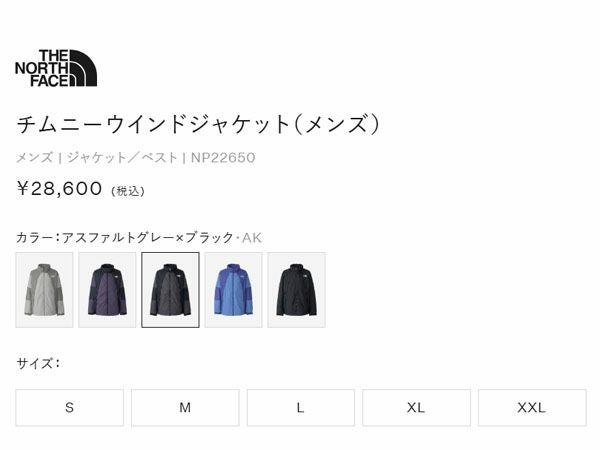Screen dimensions: 600x450
Task: Click the product title チムニーウインドジャケット
Action: click(x=154, y=124)
